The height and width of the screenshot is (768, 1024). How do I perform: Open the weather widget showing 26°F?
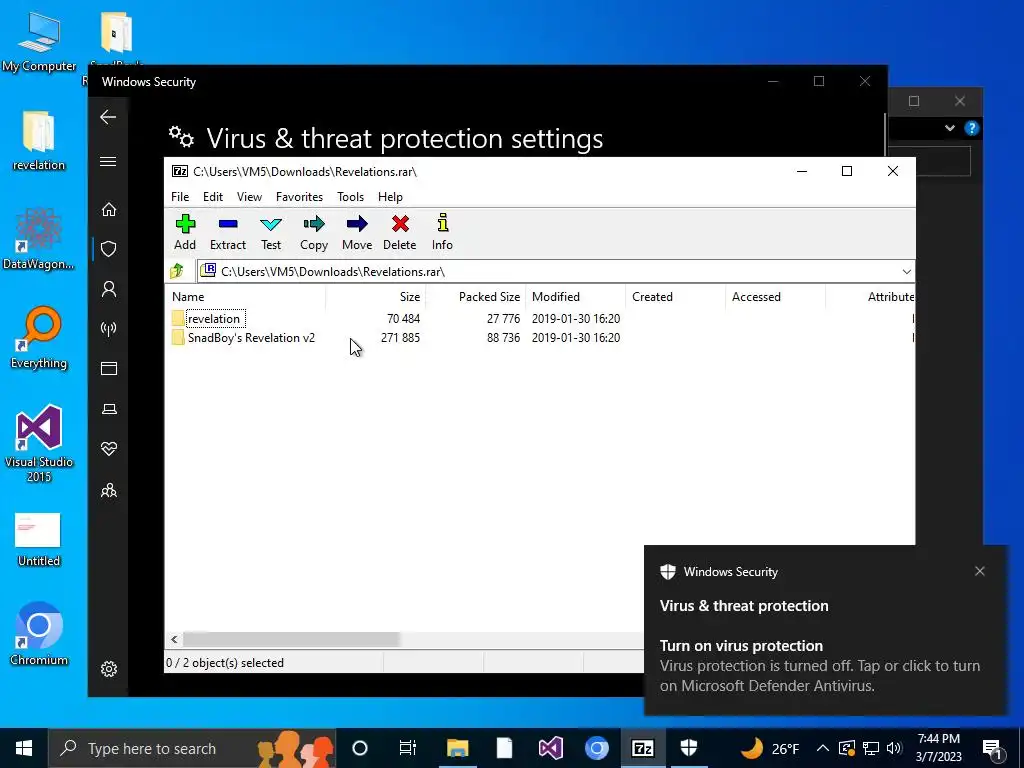(x=769, y=748)
